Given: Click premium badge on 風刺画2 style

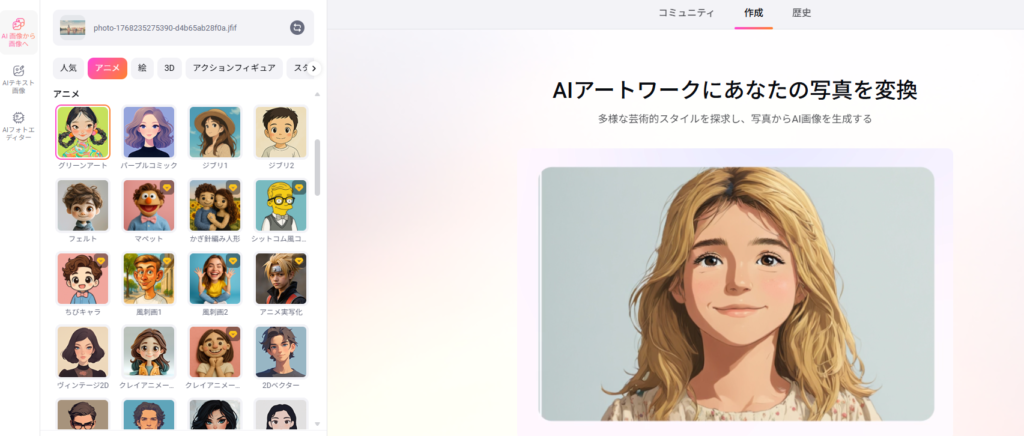Looking at the screenshot, I should 233,260.
